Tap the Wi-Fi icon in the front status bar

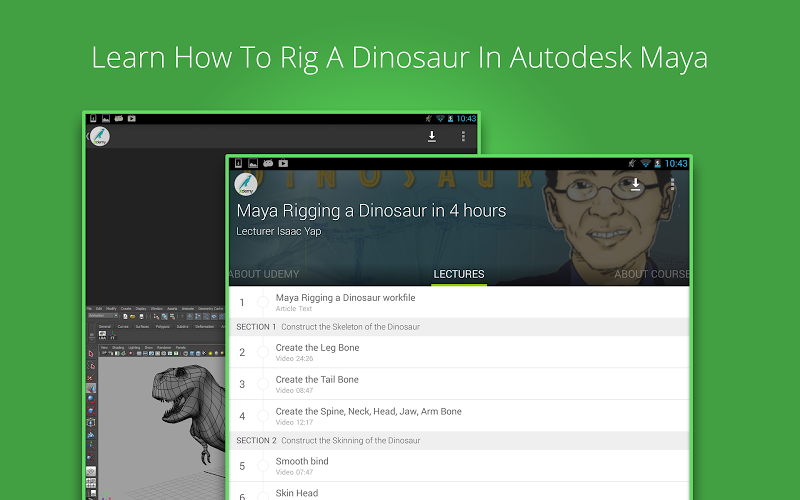pyautogui.click(x=646, y=163)
